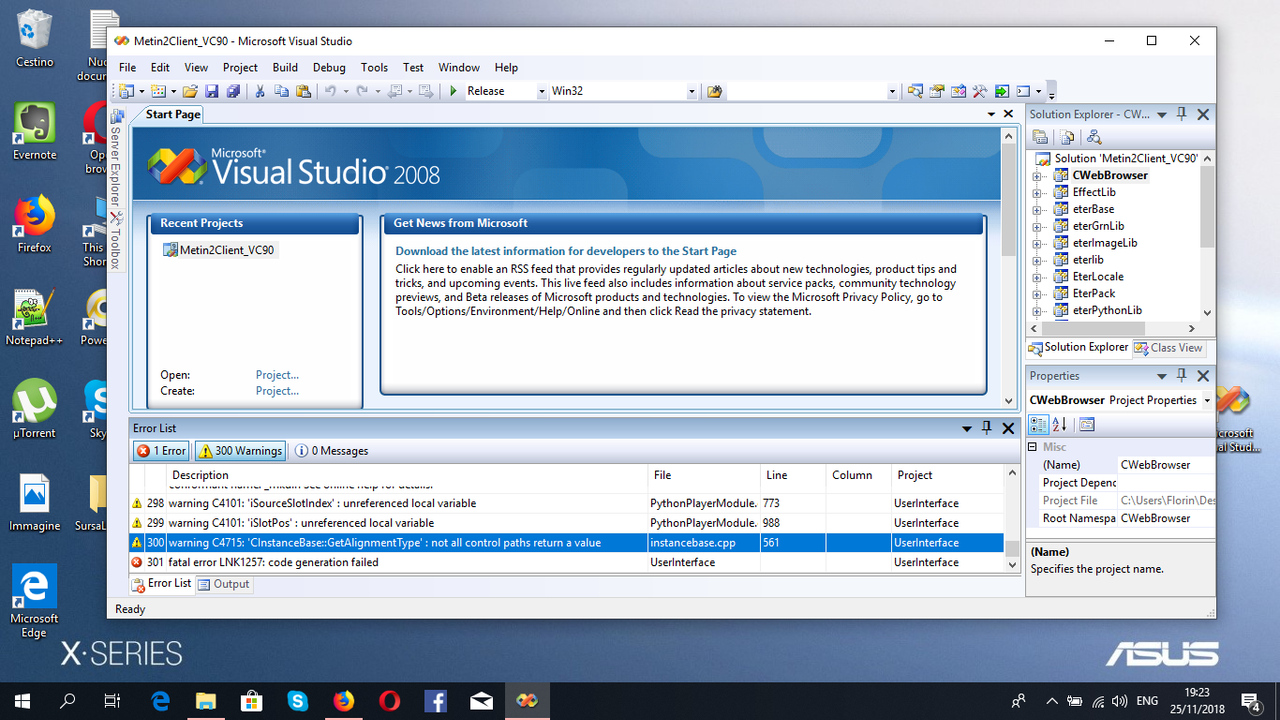This screenshot has width=1280, height=720.
Task: Start debugging with the green play icon
Action: click(453, 91)
